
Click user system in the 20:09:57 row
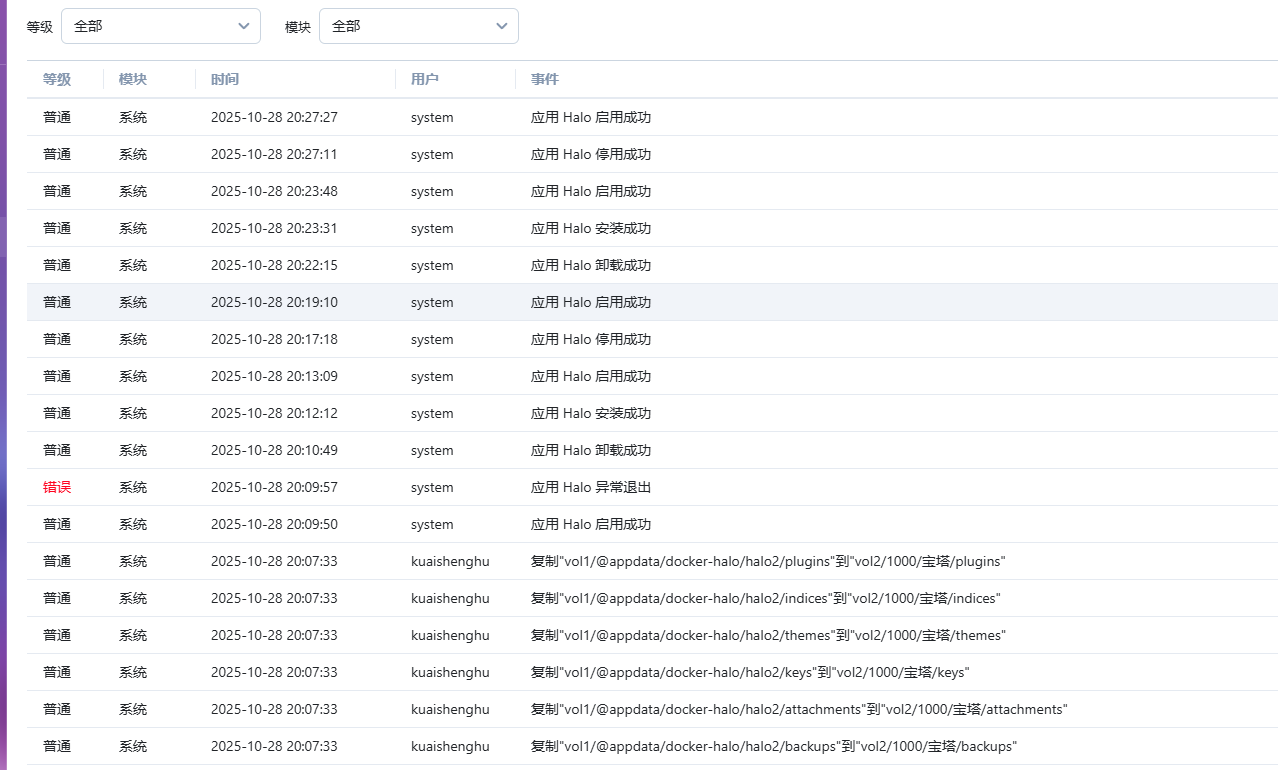click(x=432, y=487)
